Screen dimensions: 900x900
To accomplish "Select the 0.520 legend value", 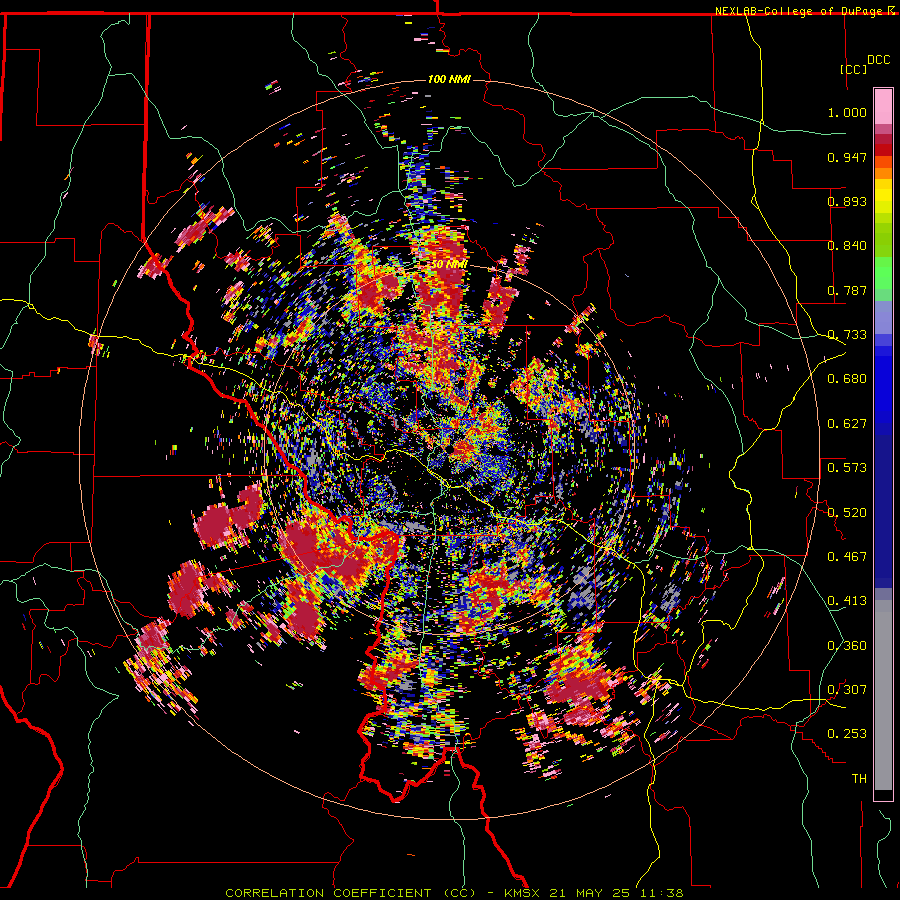I will pos(847,513).
